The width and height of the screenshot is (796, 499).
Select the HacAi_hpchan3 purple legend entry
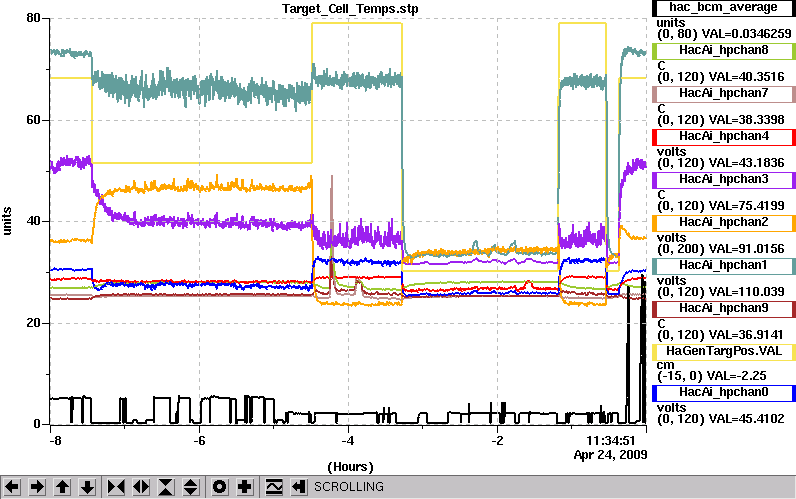[x=723, y=180]
